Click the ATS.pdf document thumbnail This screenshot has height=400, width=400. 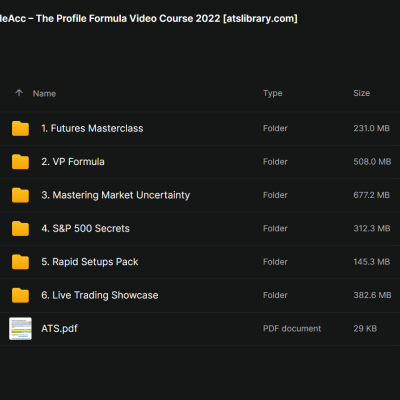click(x=20, y=329)
